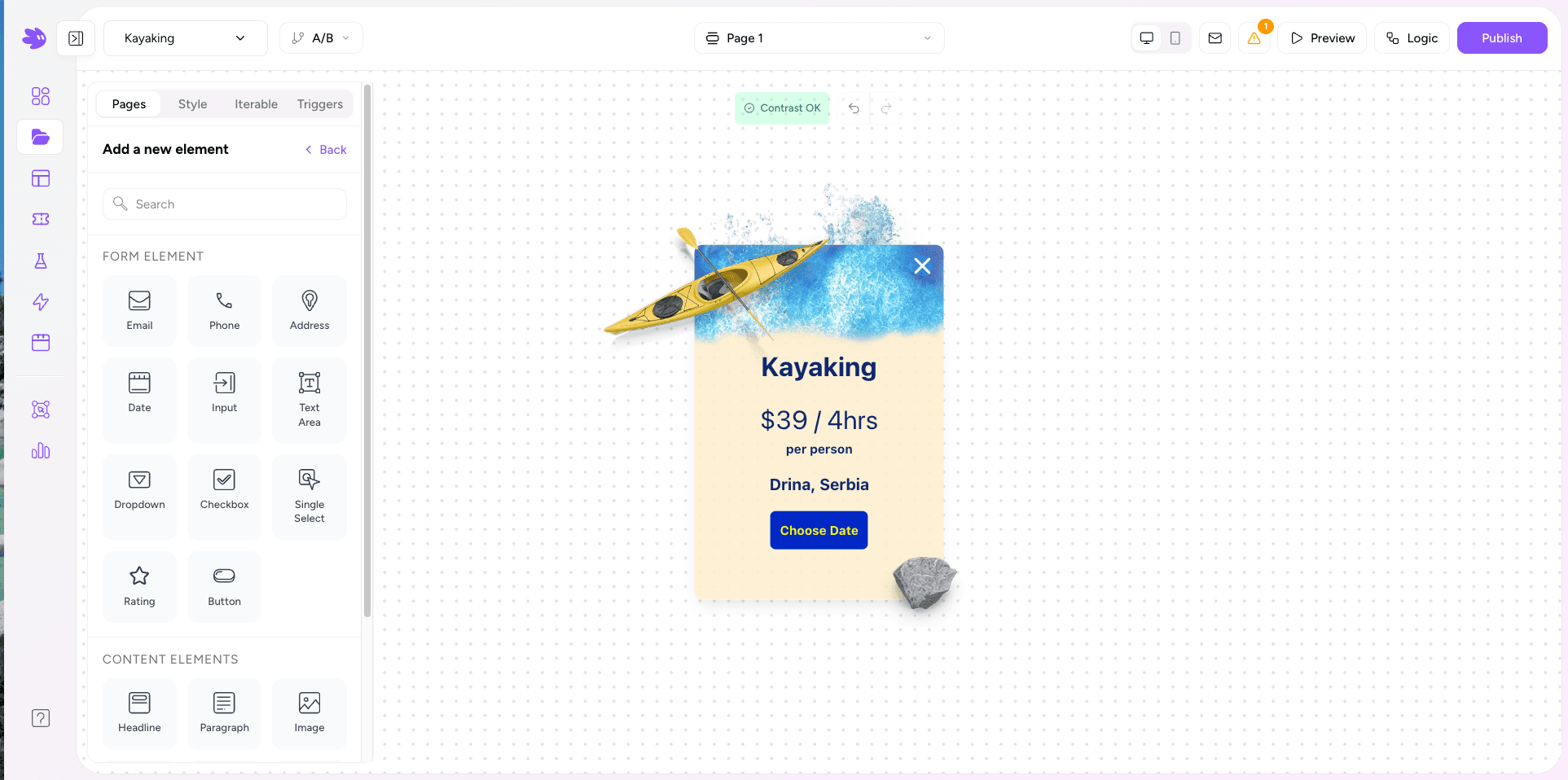
Task: Select the Drina, Serbia text
Action: (x=819, y=485)
